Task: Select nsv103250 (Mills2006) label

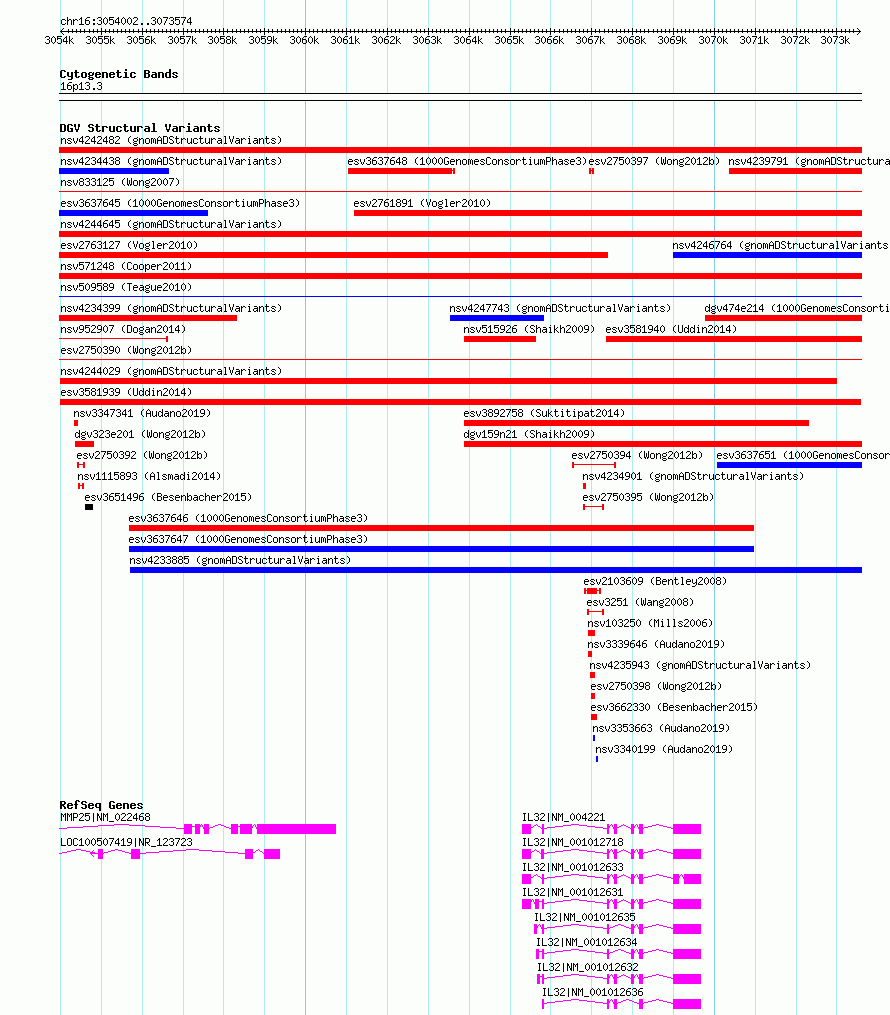Action: click(x=650, y=624)
